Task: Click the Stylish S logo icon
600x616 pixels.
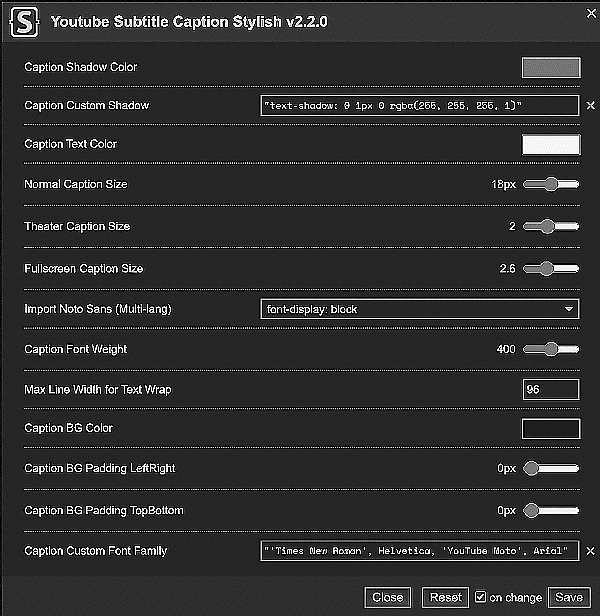Action: pos(24,22)
